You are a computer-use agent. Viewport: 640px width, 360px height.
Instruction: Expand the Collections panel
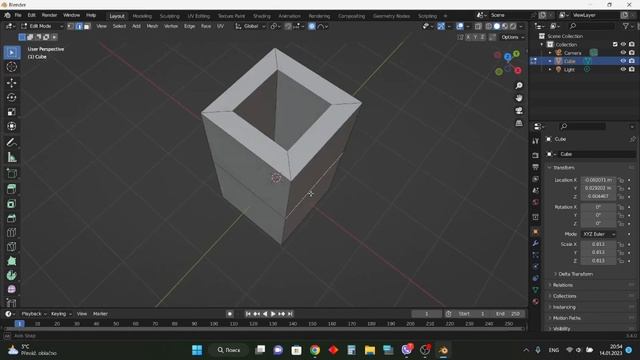click(564, 296)
